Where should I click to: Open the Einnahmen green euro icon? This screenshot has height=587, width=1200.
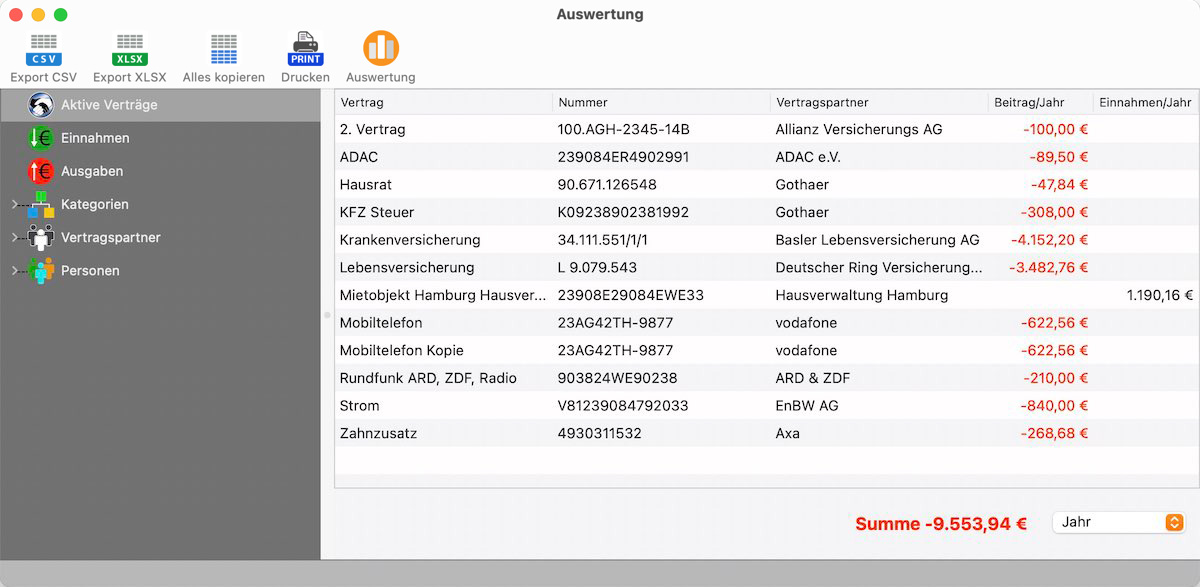[x=41, y=138]
